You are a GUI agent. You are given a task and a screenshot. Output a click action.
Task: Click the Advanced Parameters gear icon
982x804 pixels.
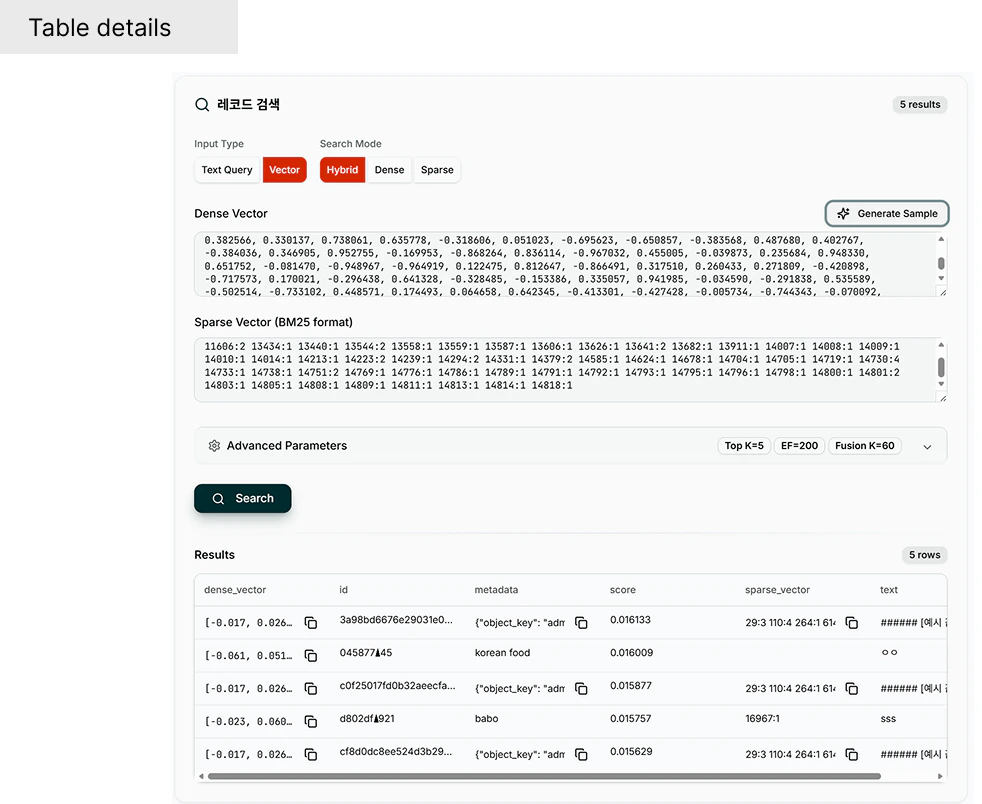tap(214, 446)
